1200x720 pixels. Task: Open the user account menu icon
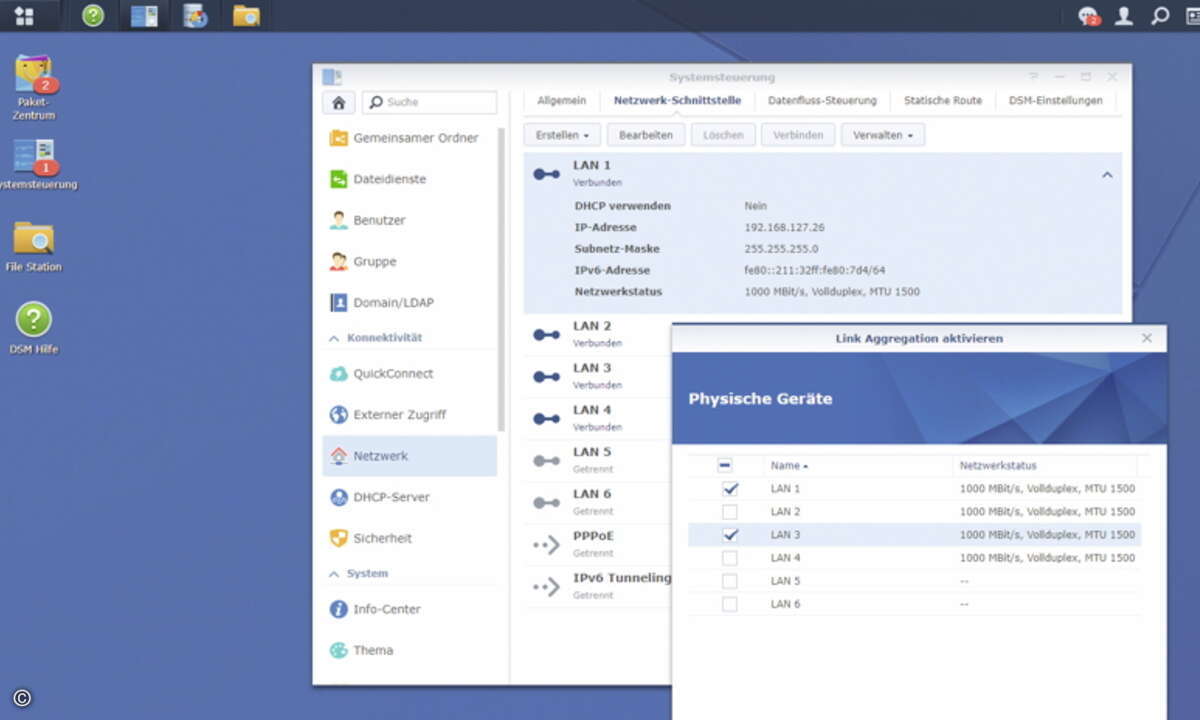click(x=1124, y=16)
